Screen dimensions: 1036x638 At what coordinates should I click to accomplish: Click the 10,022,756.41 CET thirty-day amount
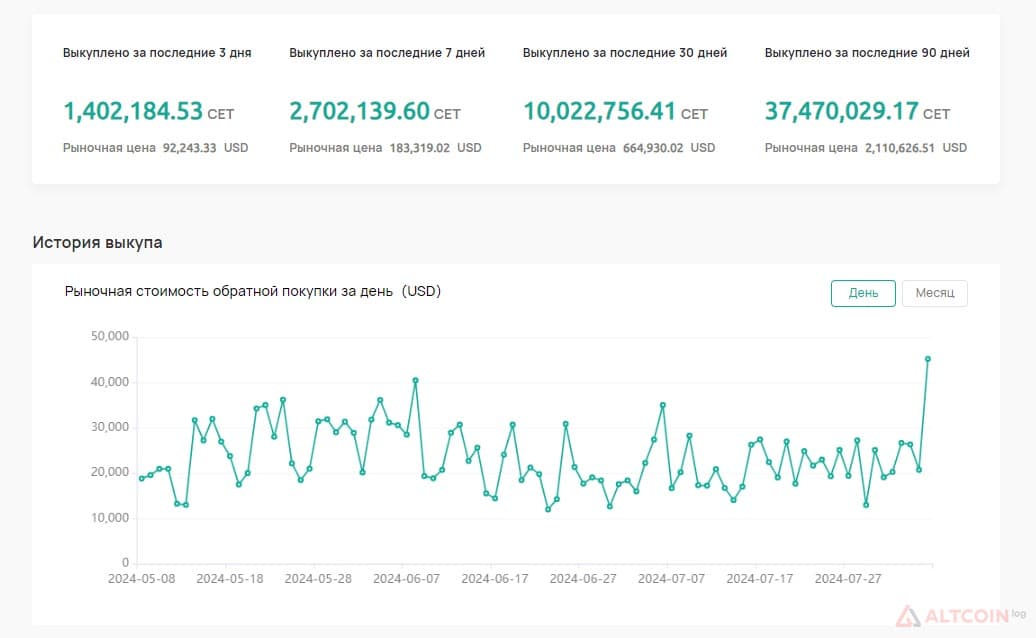click(x=615, y=111)
